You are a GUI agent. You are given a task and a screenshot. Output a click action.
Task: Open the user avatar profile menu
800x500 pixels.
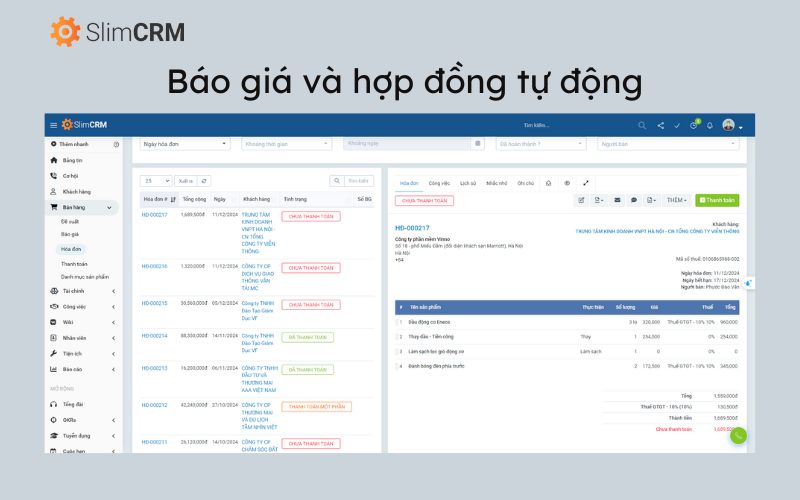pos(732,125)
